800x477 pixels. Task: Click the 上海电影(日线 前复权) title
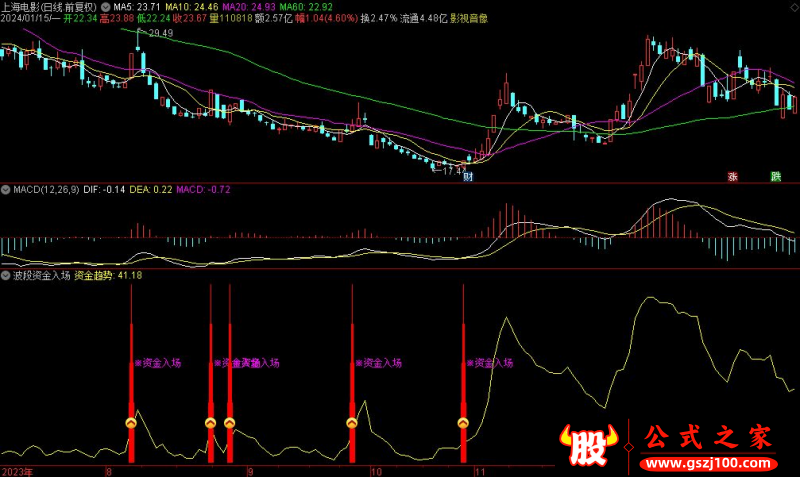(x=50, y=6)
